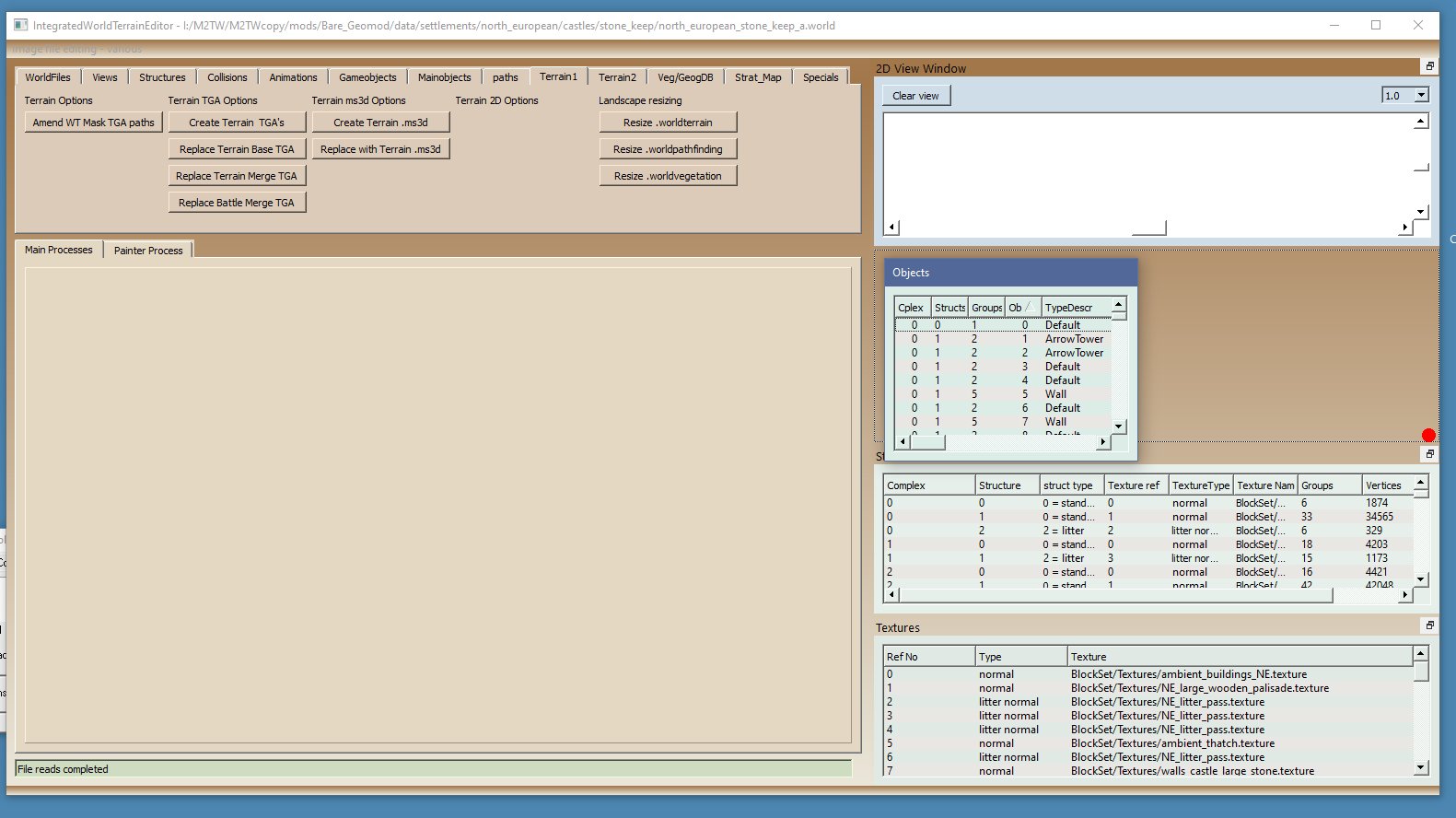Click Replace Terrain Base TGA button

click(x=237, y=149)
